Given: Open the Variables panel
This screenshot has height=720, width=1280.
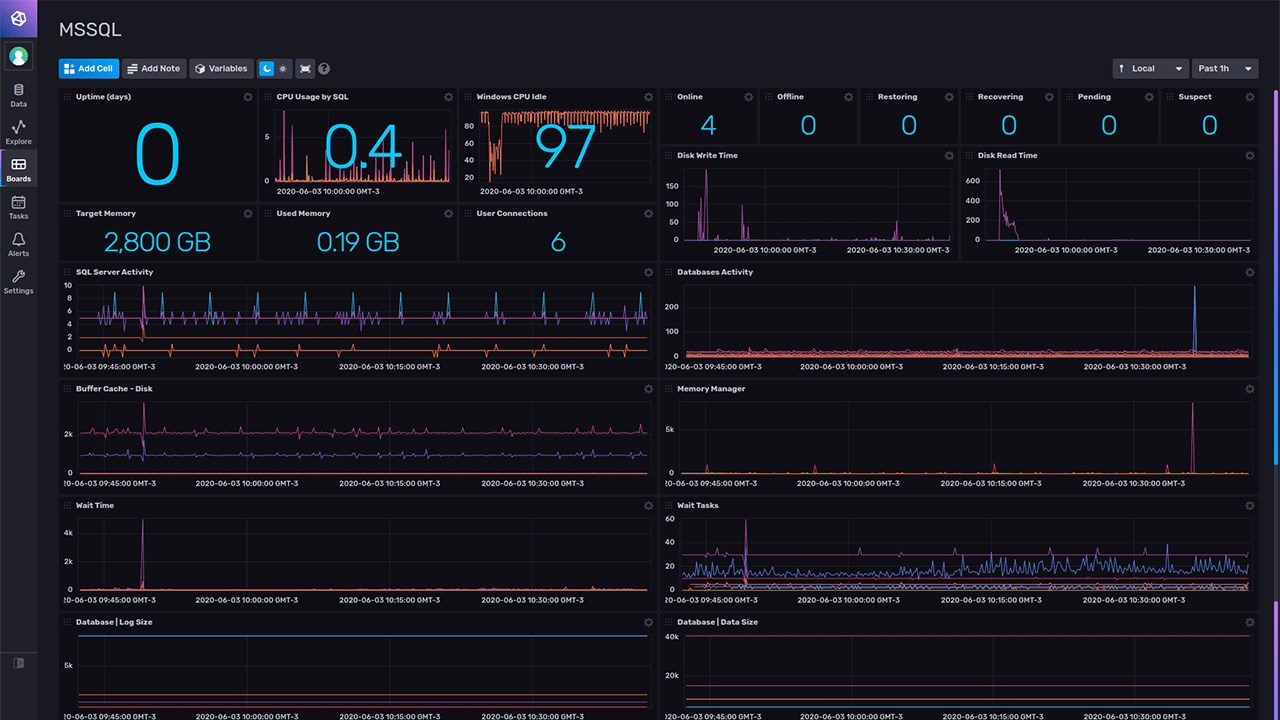Looking at the screenshot, I should [221, 69].
